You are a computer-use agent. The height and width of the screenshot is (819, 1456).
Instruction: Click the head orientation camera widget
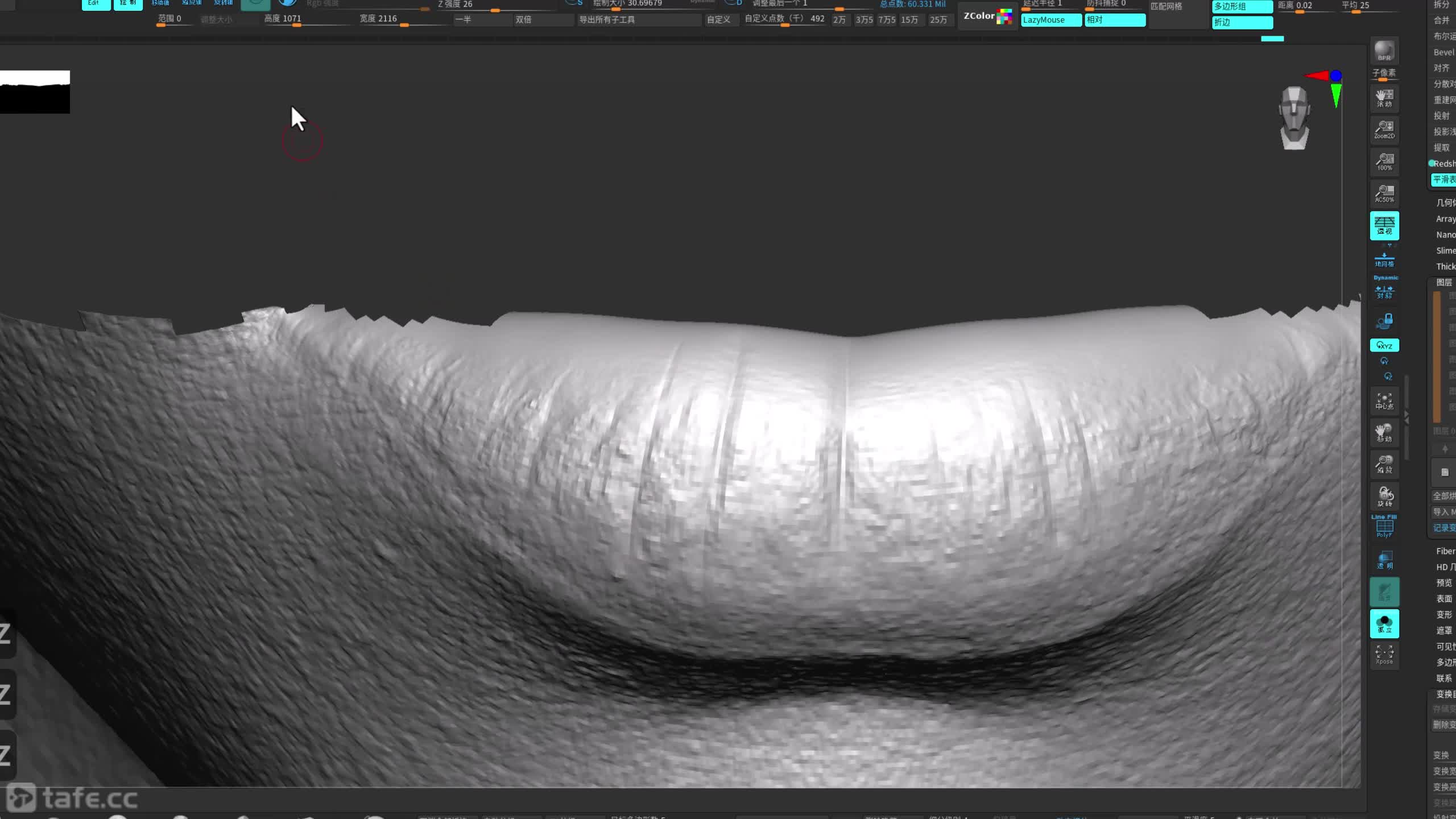[1294, 118]
